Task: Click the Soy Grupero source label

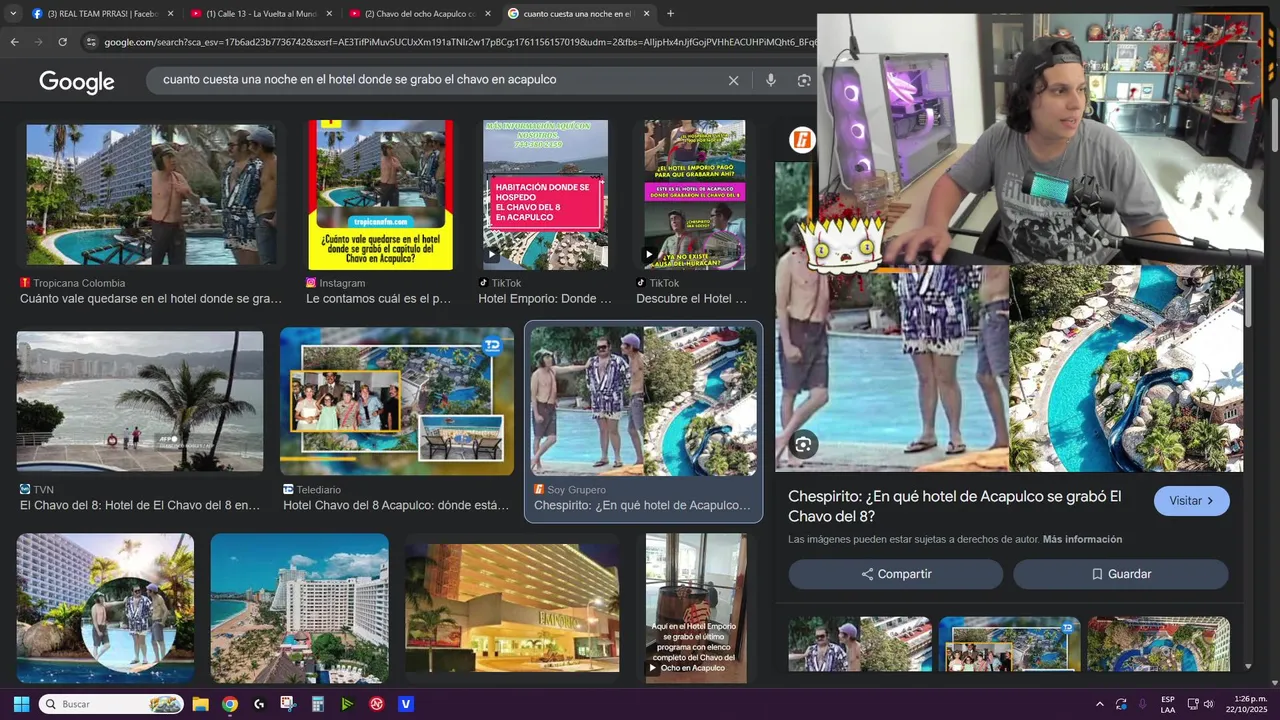Action: click(576, 490)
